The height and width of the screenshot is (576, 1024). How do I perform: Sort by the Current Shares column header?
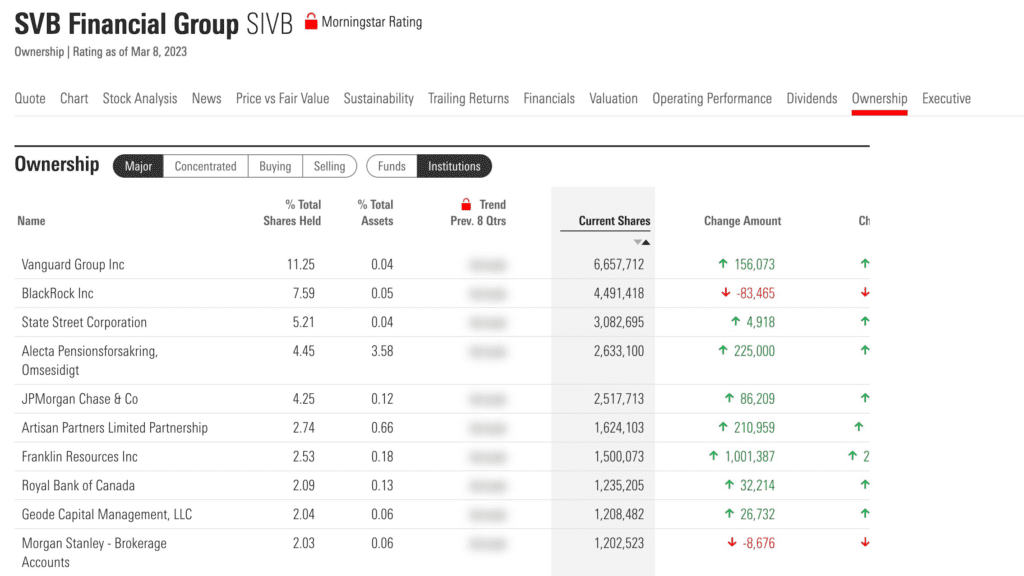614,221
